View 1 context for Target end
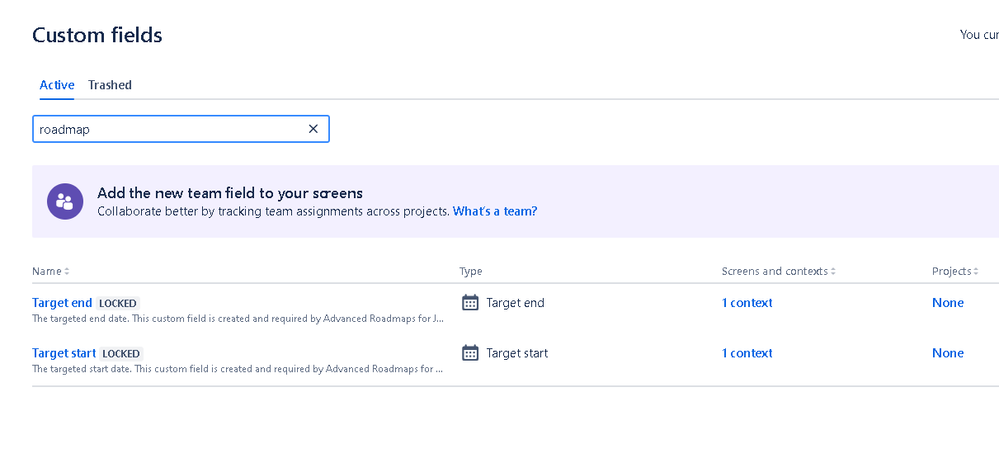This screenshot has height=459, width=999. click(747, 303)
